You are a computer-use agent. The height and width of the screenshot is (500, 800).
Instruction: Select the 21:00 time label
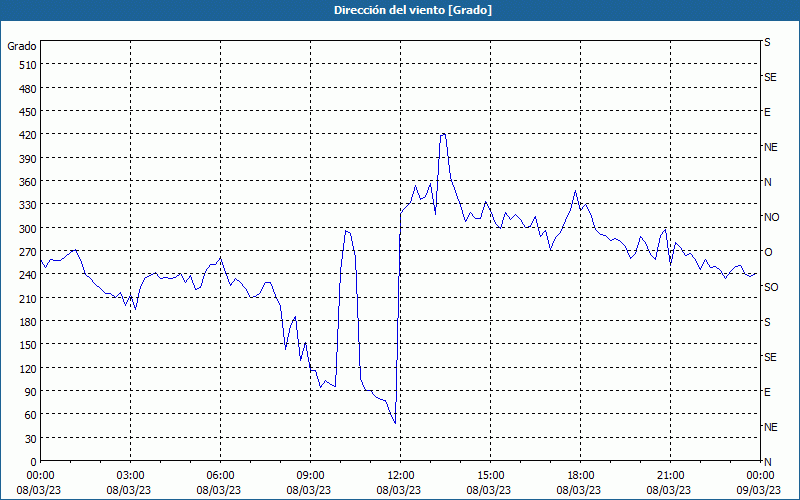coord(670,476)
